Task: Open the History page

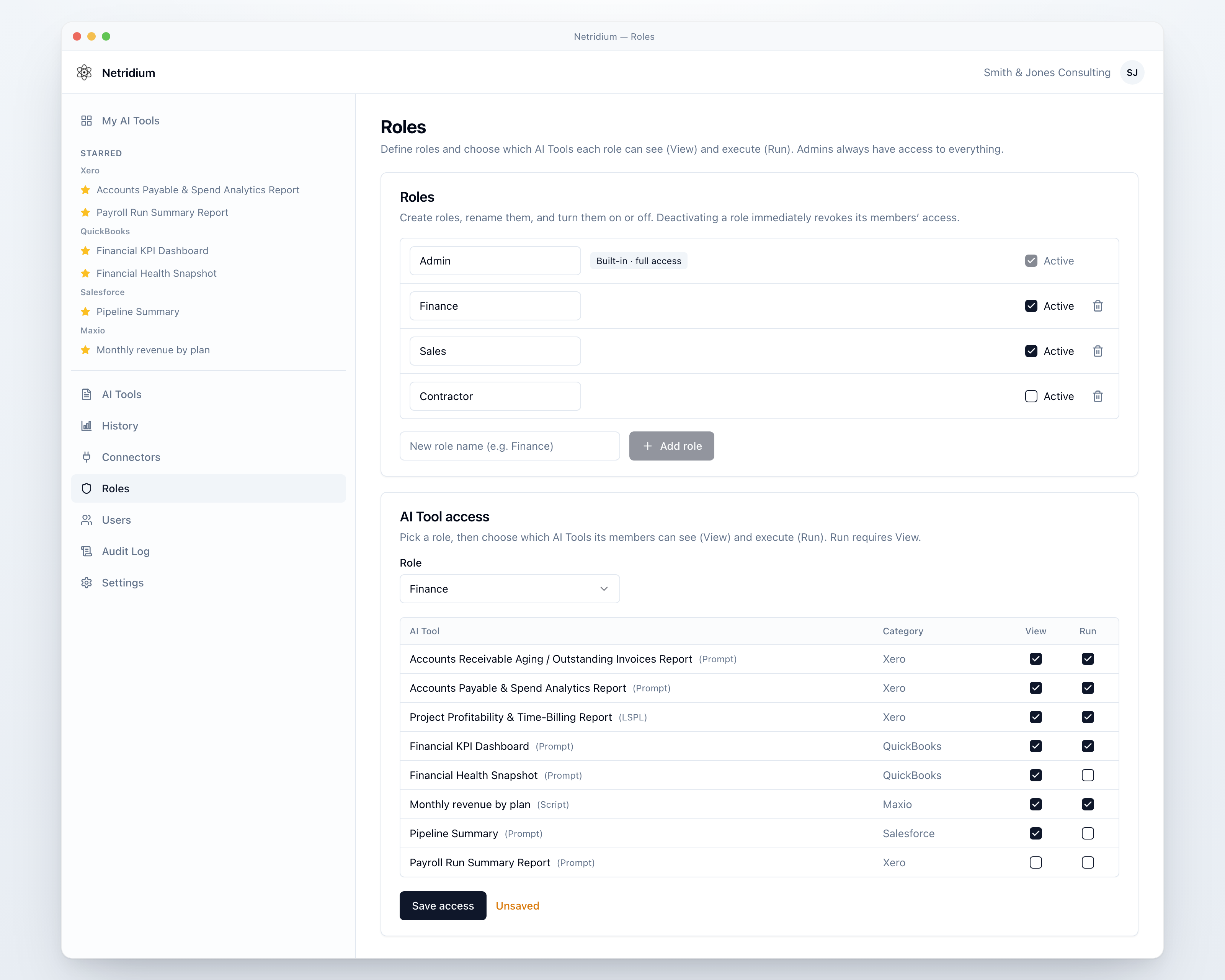Action: pyautogui.click(x=208, y=426)
